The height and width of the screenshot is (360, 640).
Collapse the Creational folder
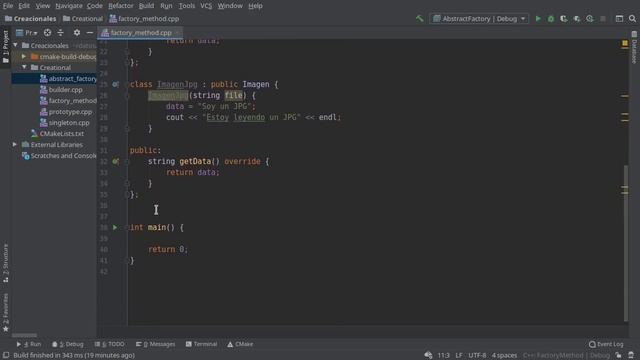pos(24,67)
